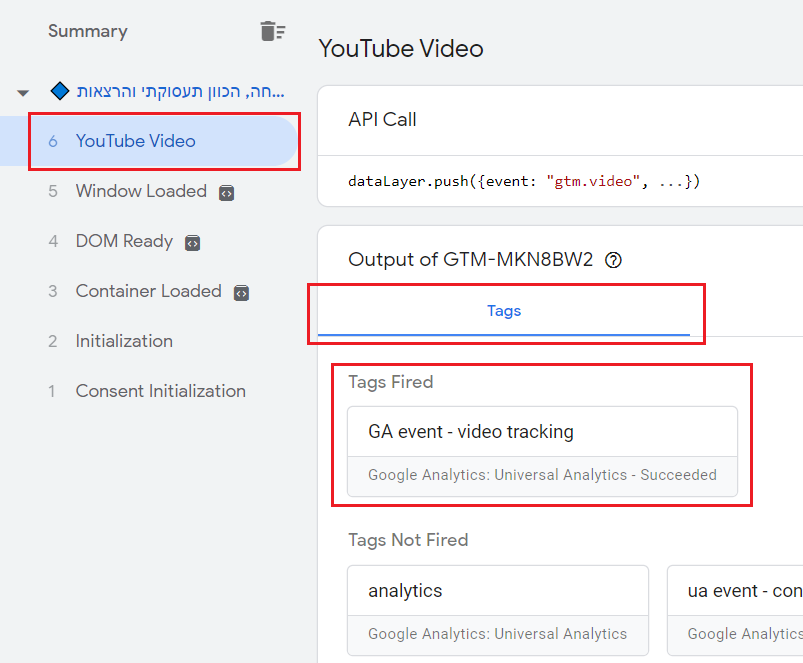Click the blue diamond page icon
The width and height of the screenshot is (803, 663).
pos(60,91)
